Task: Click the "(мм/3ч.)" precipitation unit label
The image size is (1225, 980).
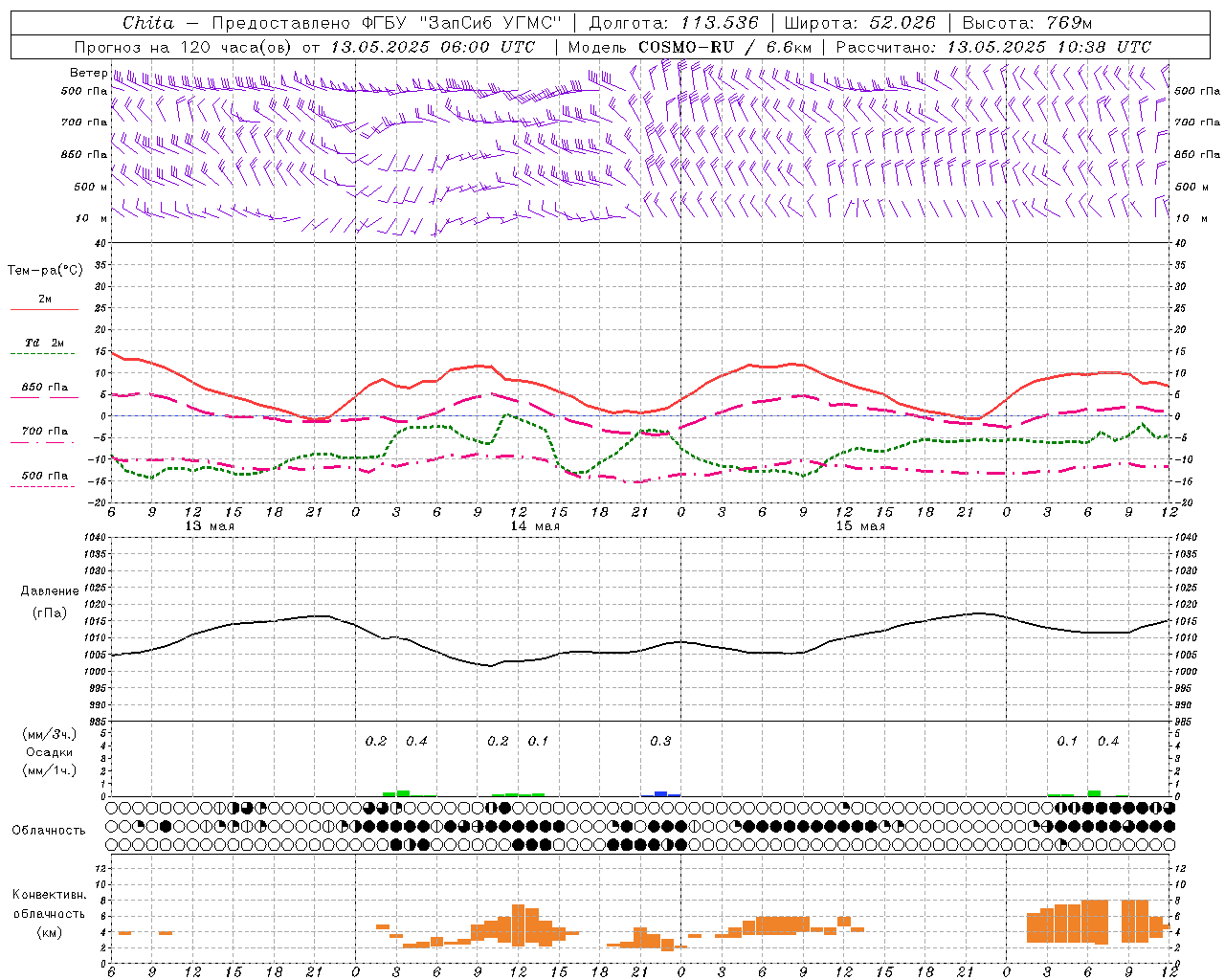Action: (49, 734)
